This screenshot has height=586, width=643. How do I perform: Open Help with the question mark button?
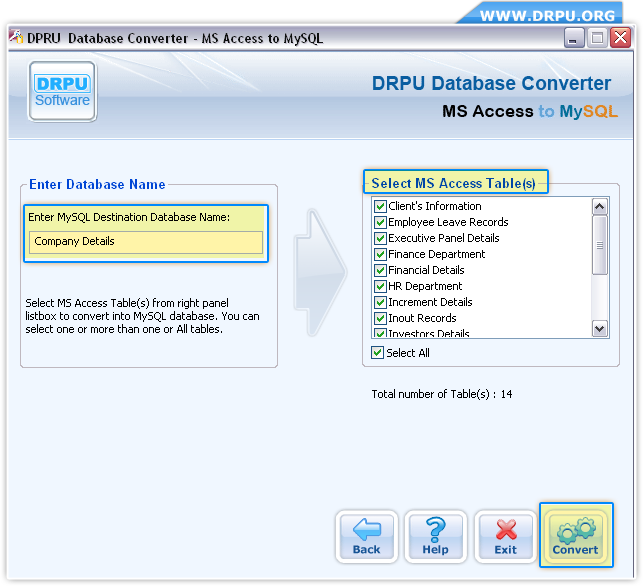click(436, 536)
